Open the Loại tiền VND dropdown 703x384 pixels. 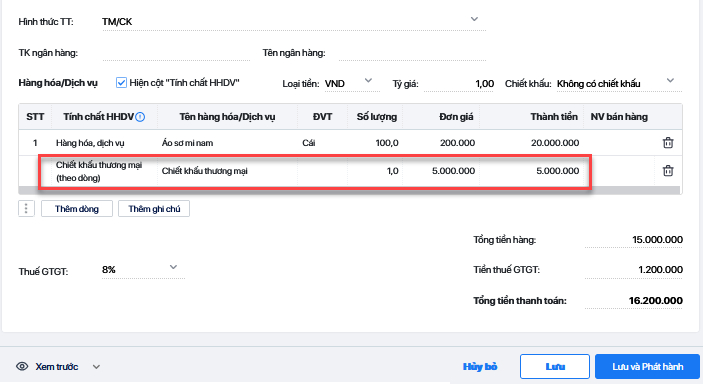(x=368, y=81)
